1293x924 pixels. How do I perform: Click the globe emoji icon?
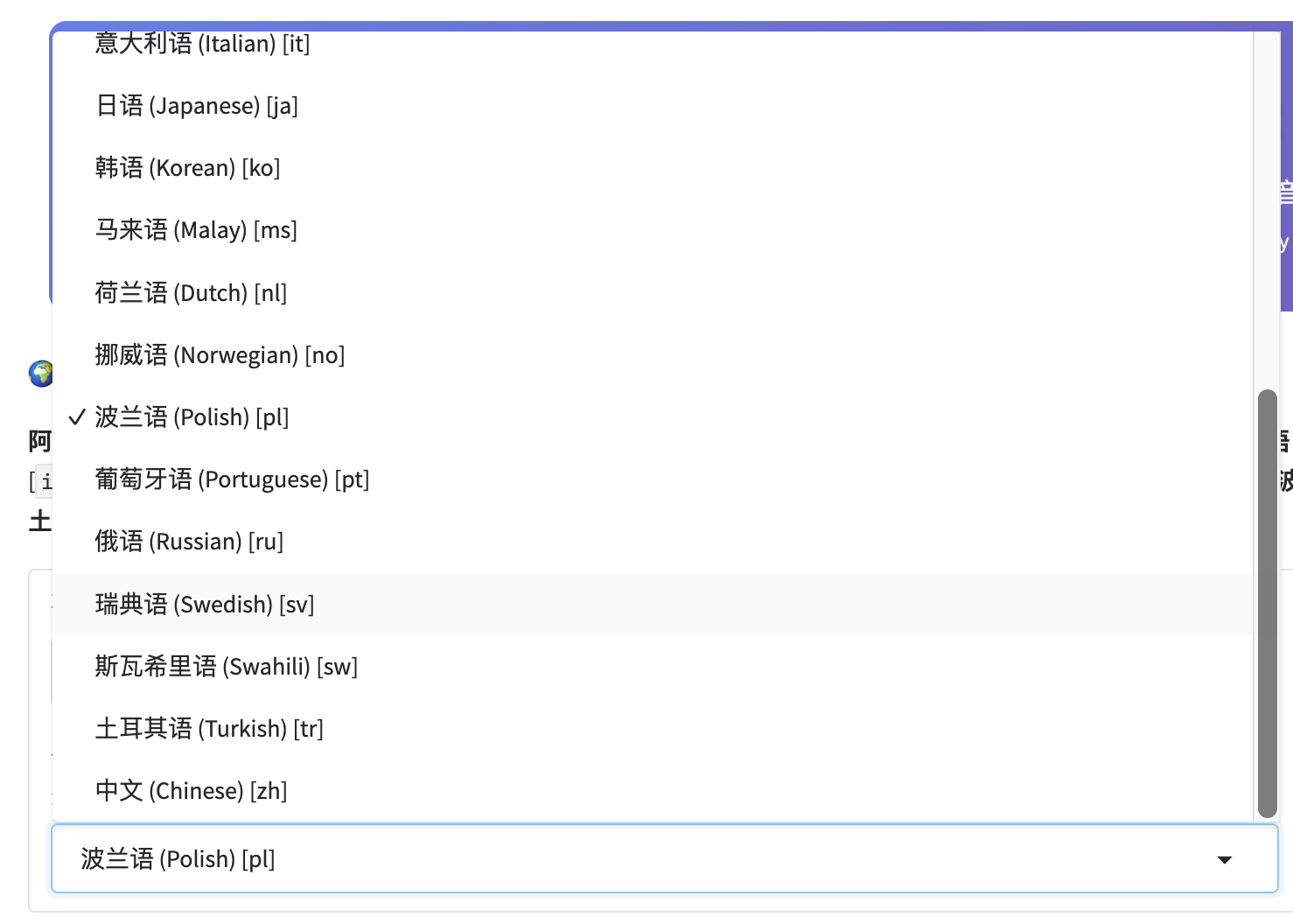[40, 374]
